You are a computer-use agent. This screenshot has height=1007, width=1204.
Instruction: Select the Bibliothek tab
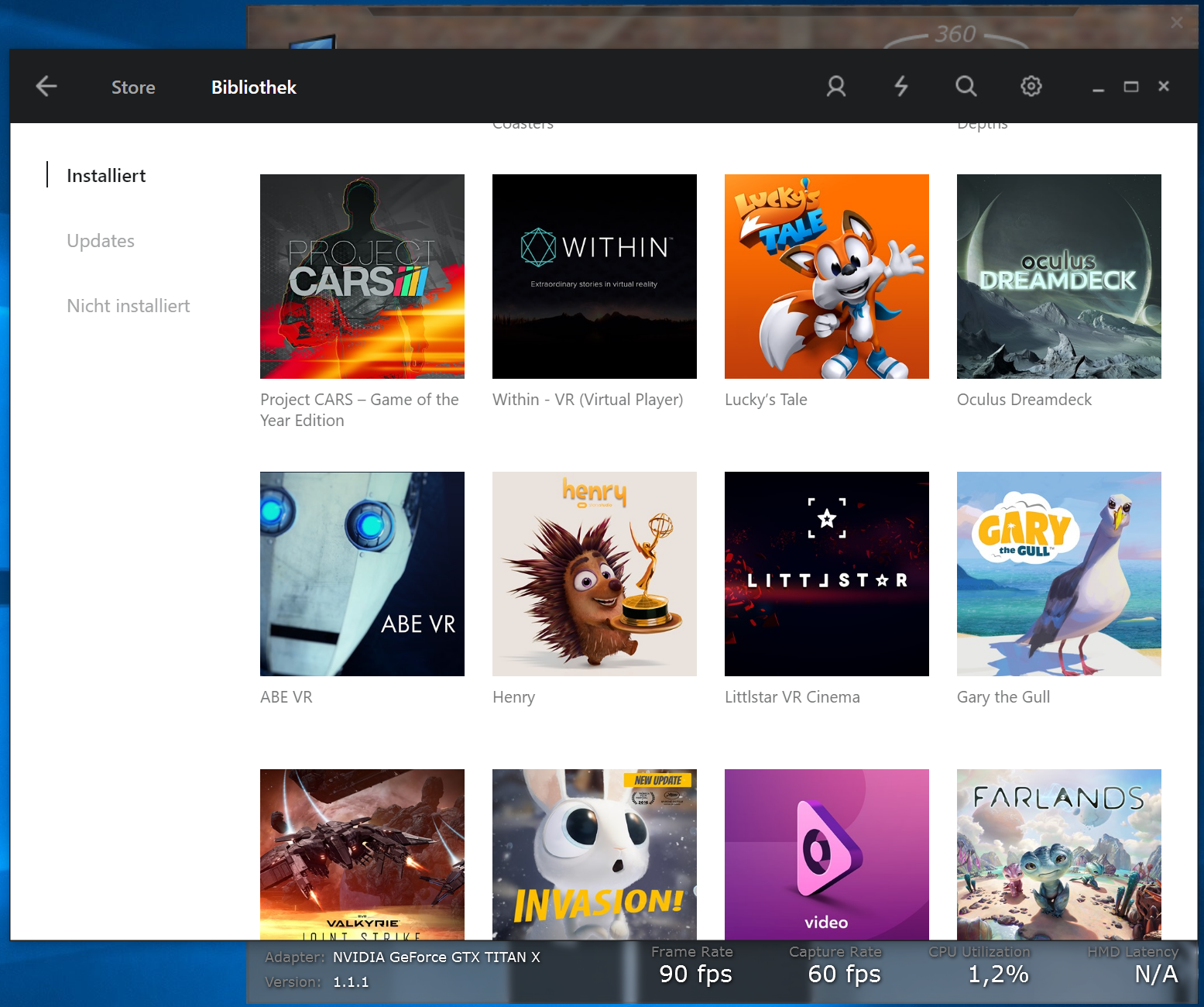coord(254,88)
